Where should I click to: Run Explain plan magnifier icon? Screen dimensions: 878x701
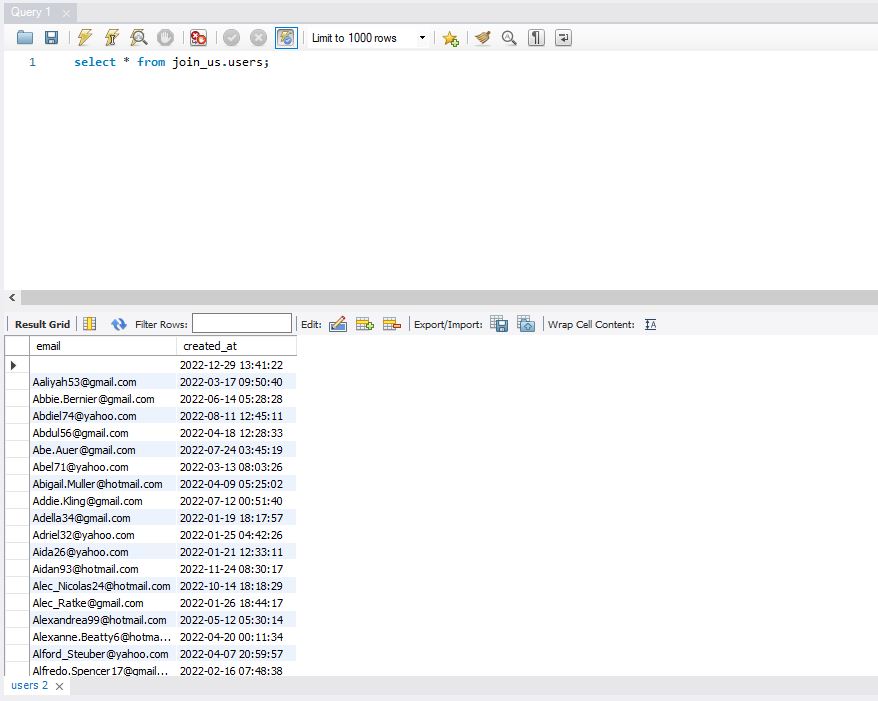point(139,38)
